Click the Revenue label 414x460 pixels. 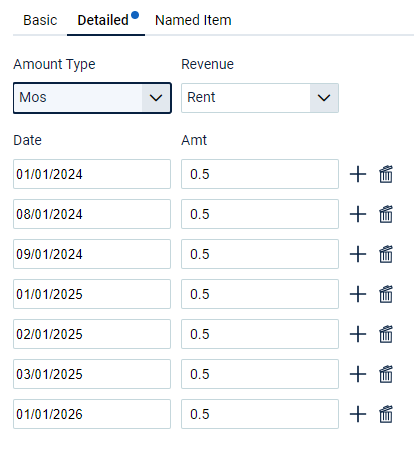(207, 64)
